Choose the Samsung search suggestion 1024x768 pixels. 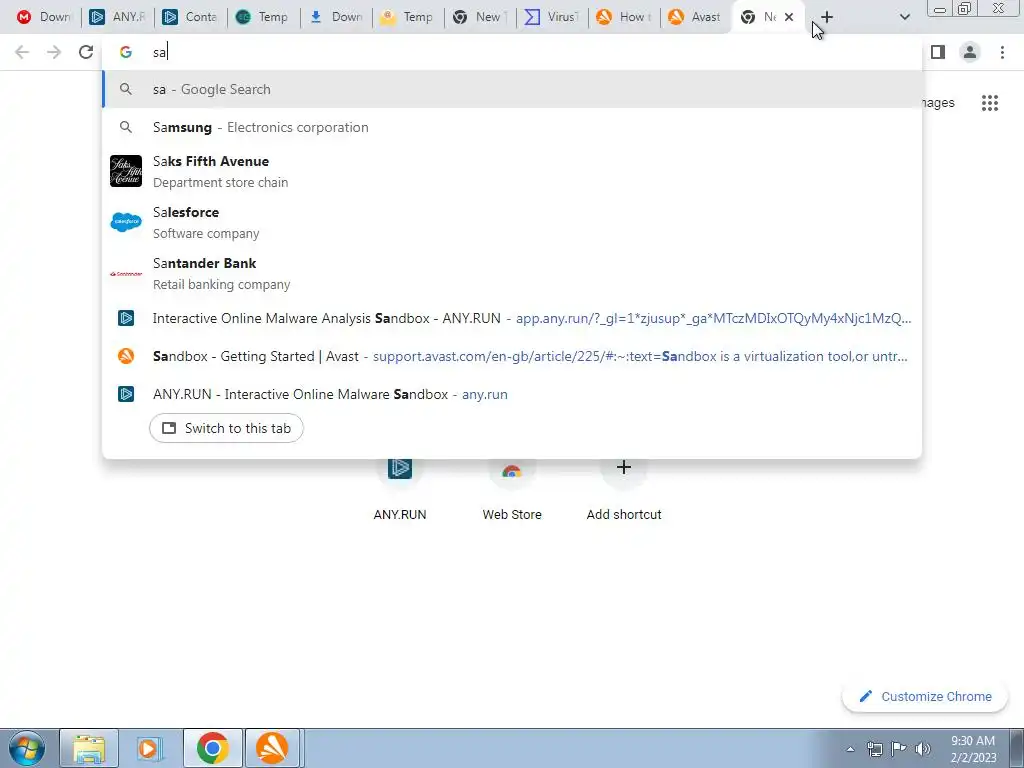point(512,127)
